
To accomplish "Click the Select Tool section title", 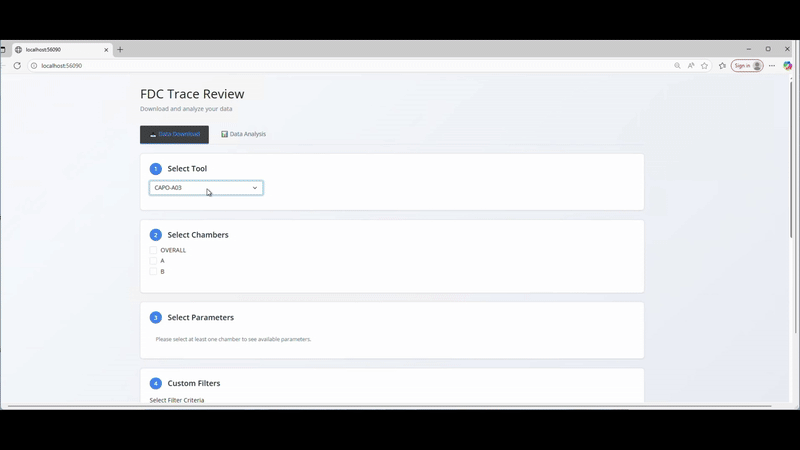I will (187, 168).
